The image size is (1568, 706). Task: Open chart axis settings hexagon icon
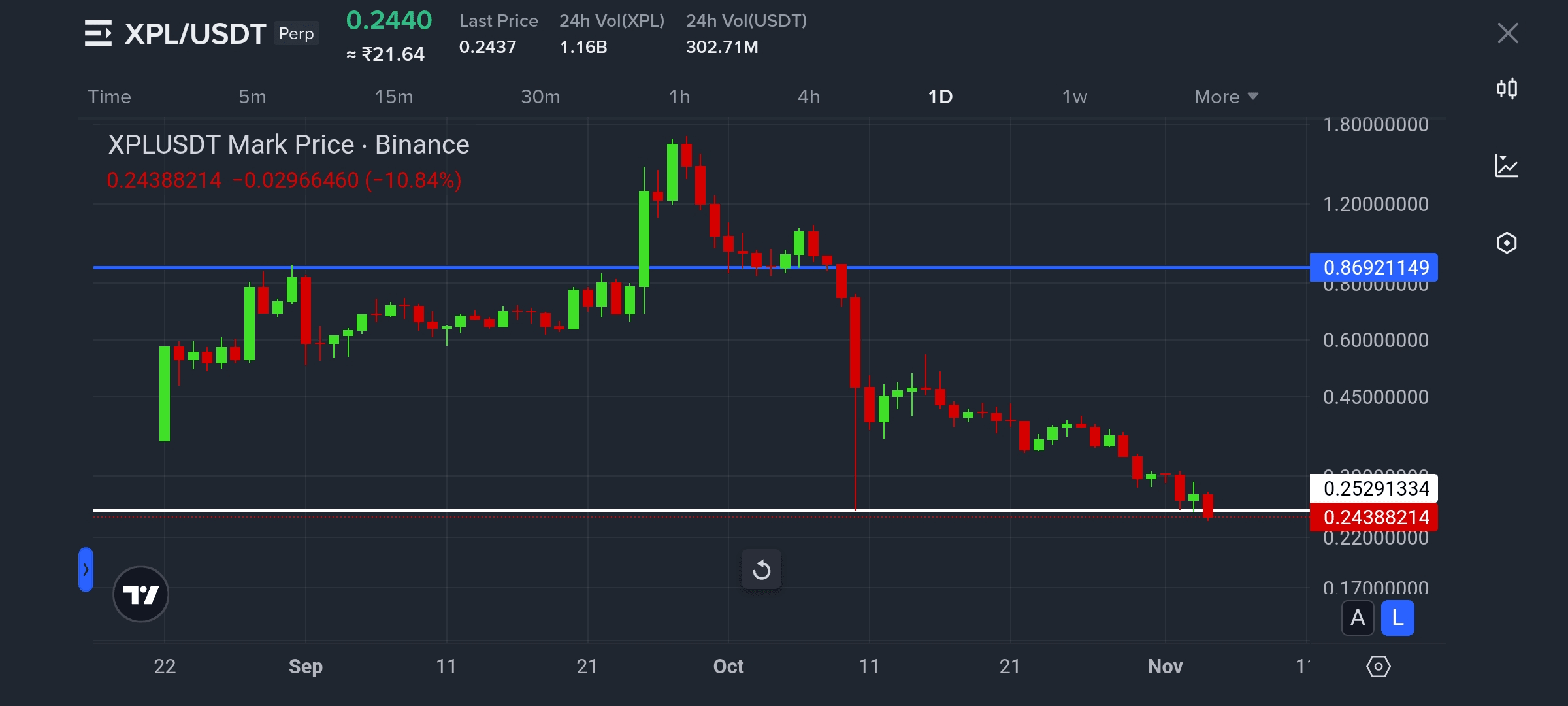pyautogui.click(x=1378, y=667)
